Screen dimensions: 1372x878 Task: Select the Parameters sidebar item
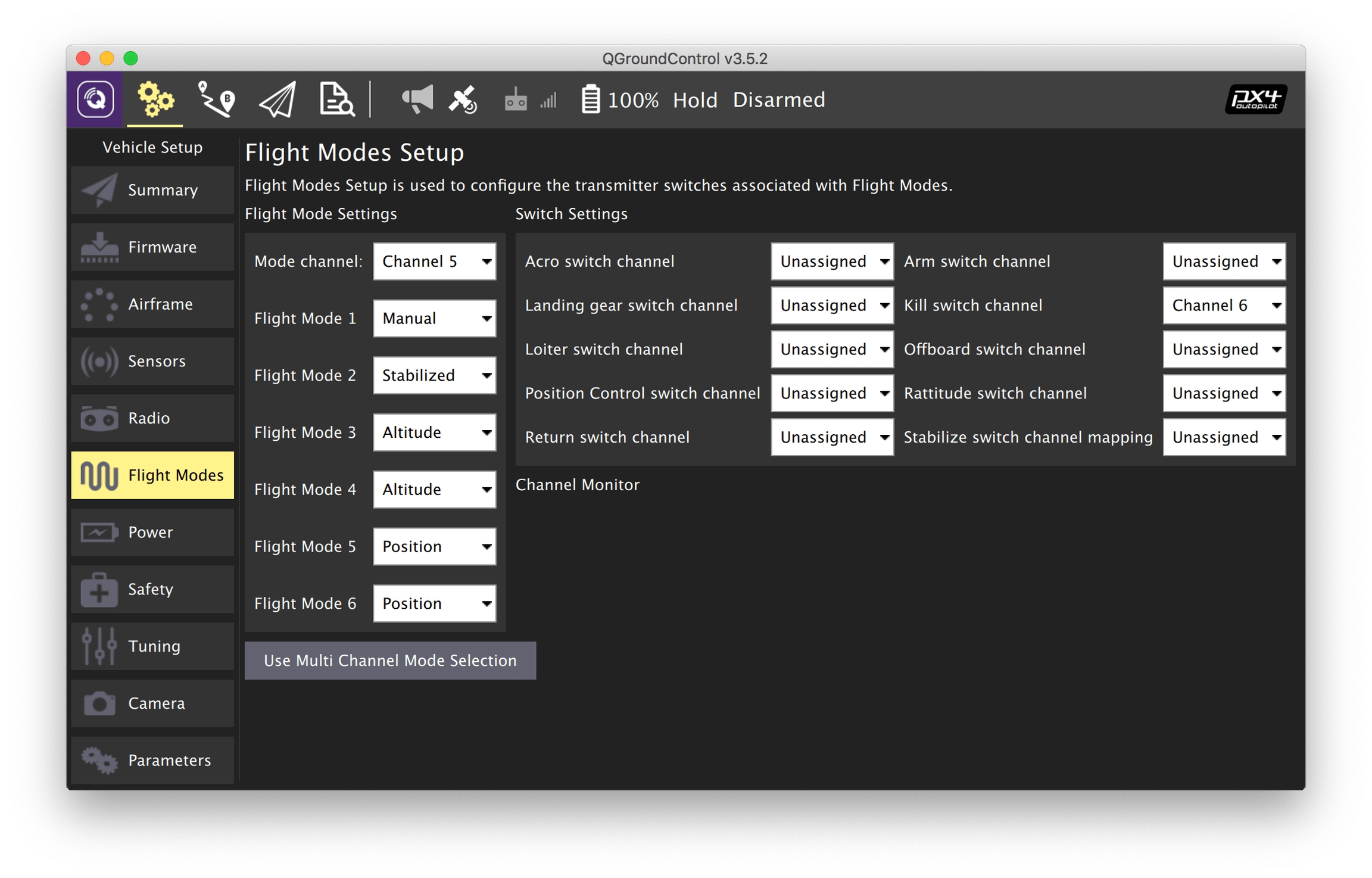click(152, 760)
